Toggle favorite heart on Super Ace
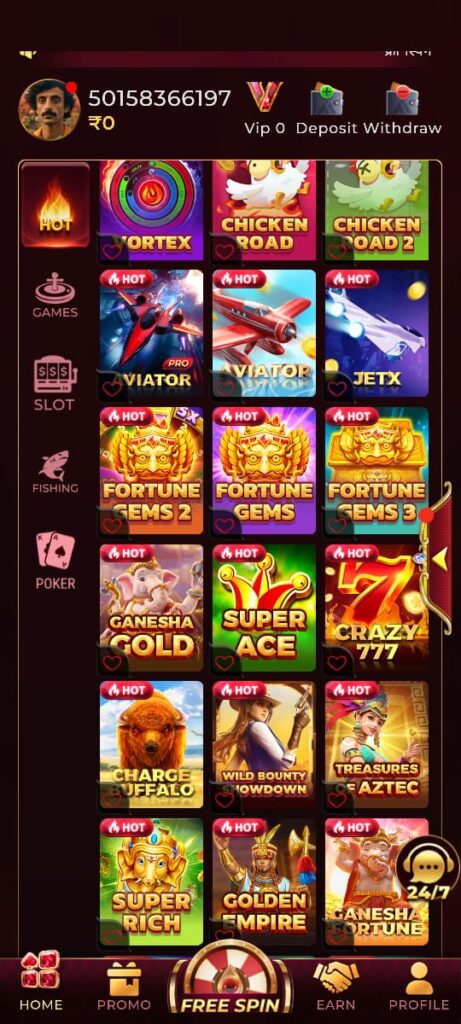This screenshot has height=1024, width=461. (225, 663)
